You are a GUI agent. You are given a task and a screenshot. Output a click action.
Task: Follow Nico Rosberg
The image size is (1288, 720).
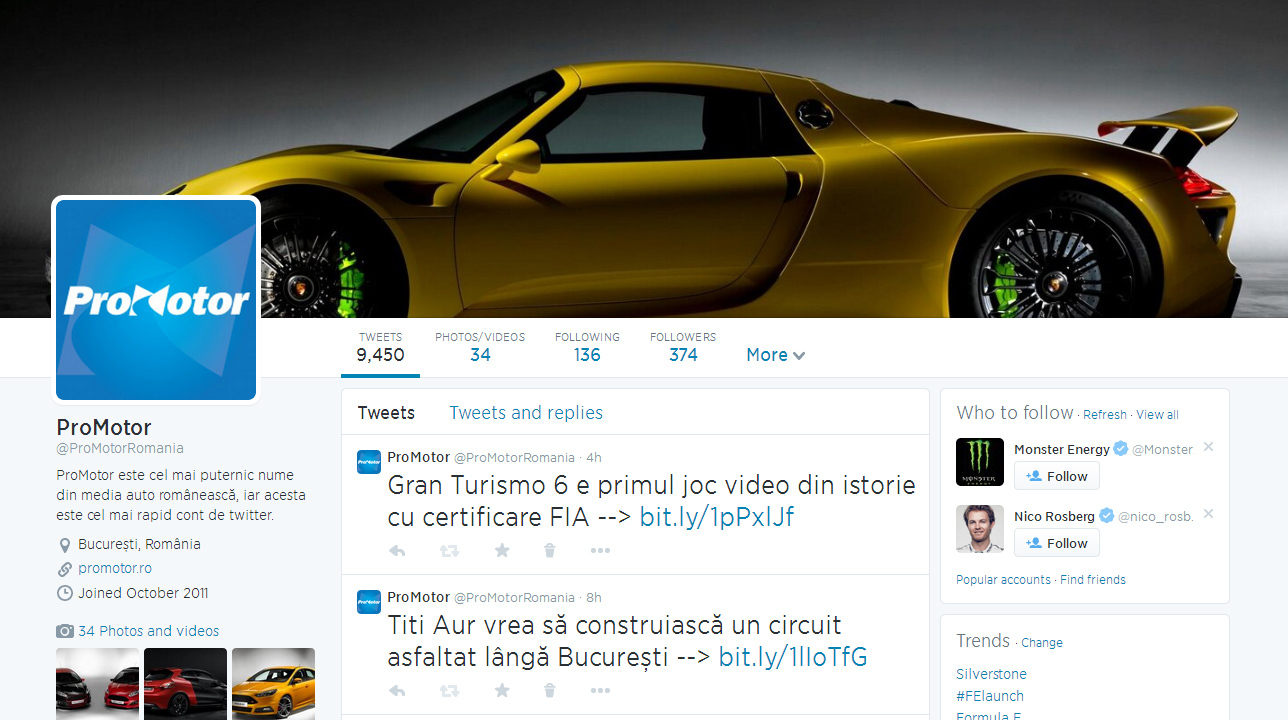point(1057,543)
